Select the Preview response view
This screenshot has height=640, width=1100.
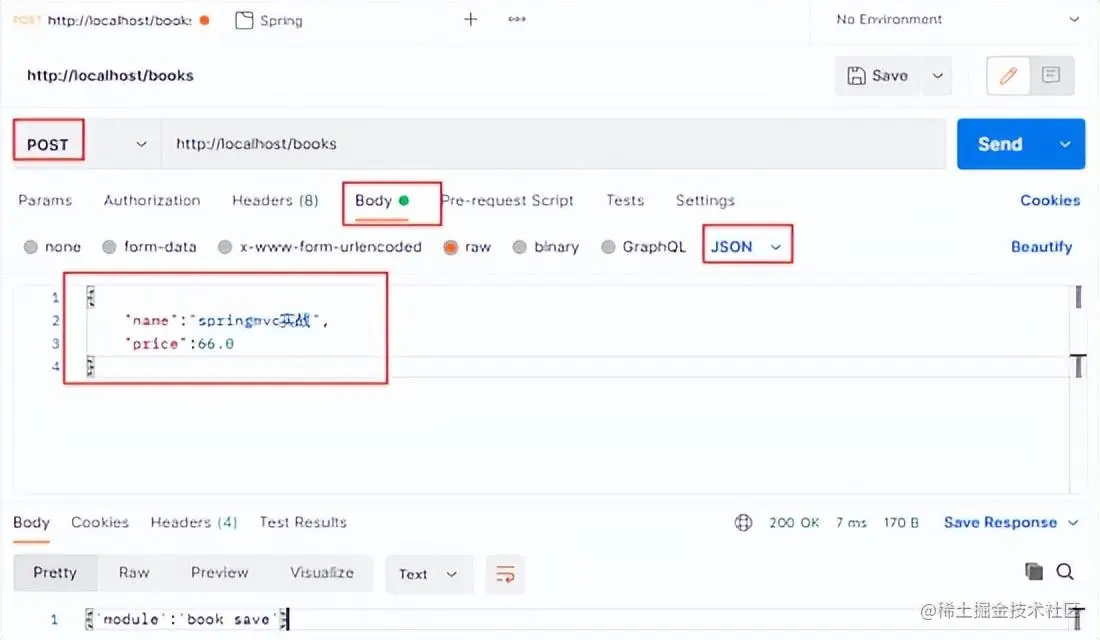pos(220,573)
